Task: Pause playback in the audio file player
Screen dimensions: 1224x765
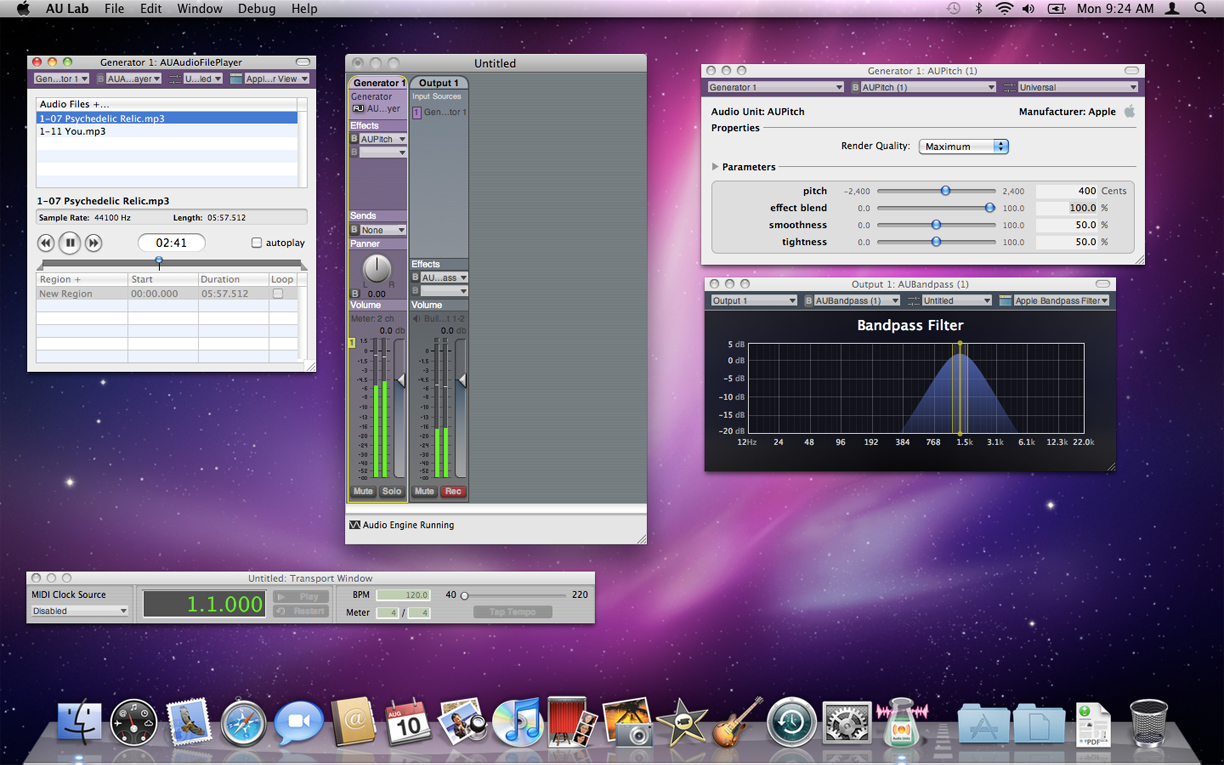Action: [x=70, y=243]
